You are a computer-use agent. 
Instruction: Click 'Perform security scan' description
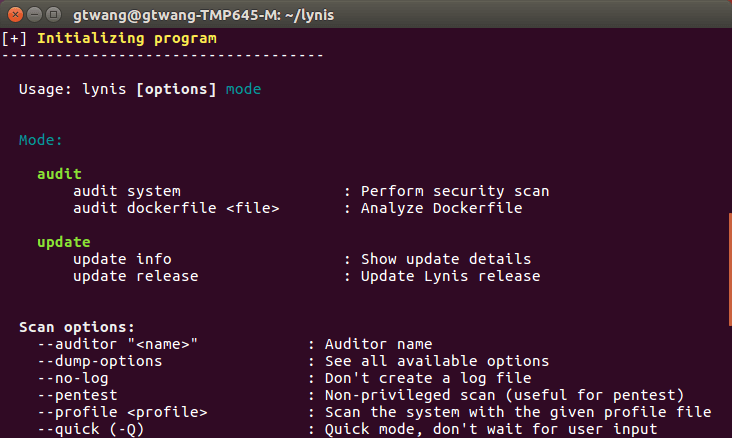click(x=455, y=191)
